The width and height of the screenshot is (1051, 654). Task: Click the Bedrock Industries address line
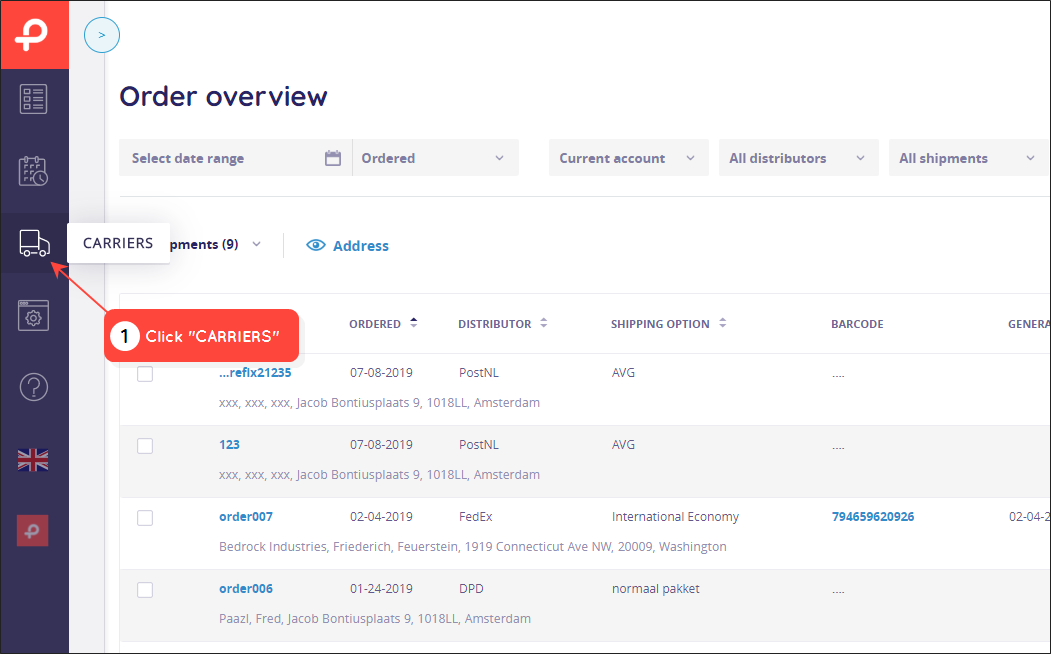click(x=473, y=546)
